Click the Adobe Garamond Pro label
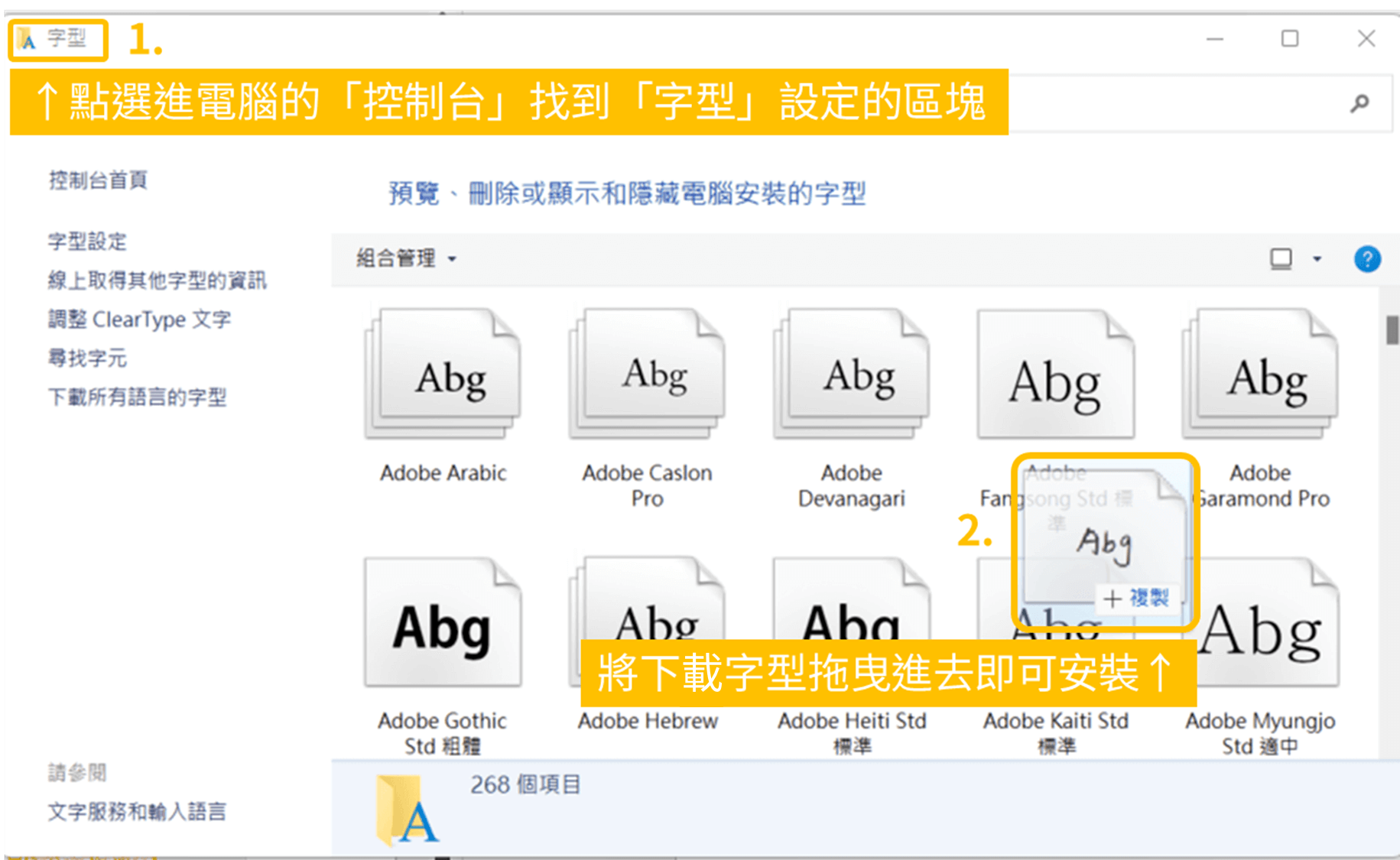The width and height of the screenshot is (1400, 860). point(1263,485)
